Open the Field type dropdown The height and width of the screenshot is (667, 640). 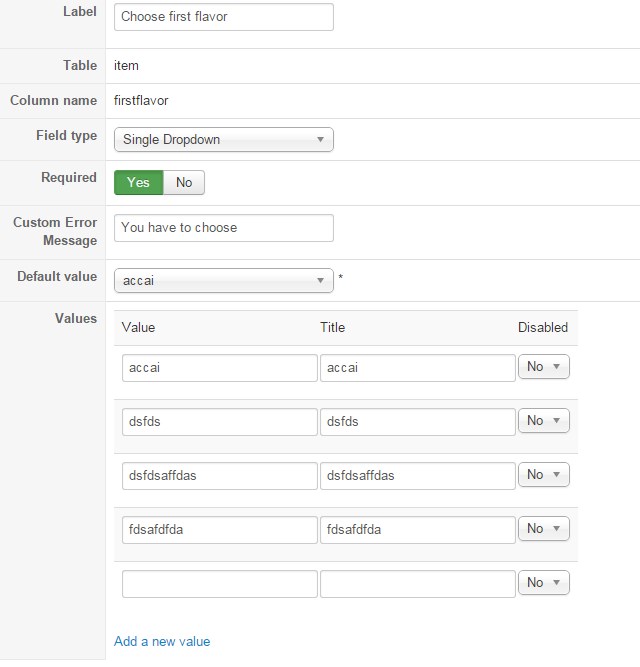tap(223, 140)
